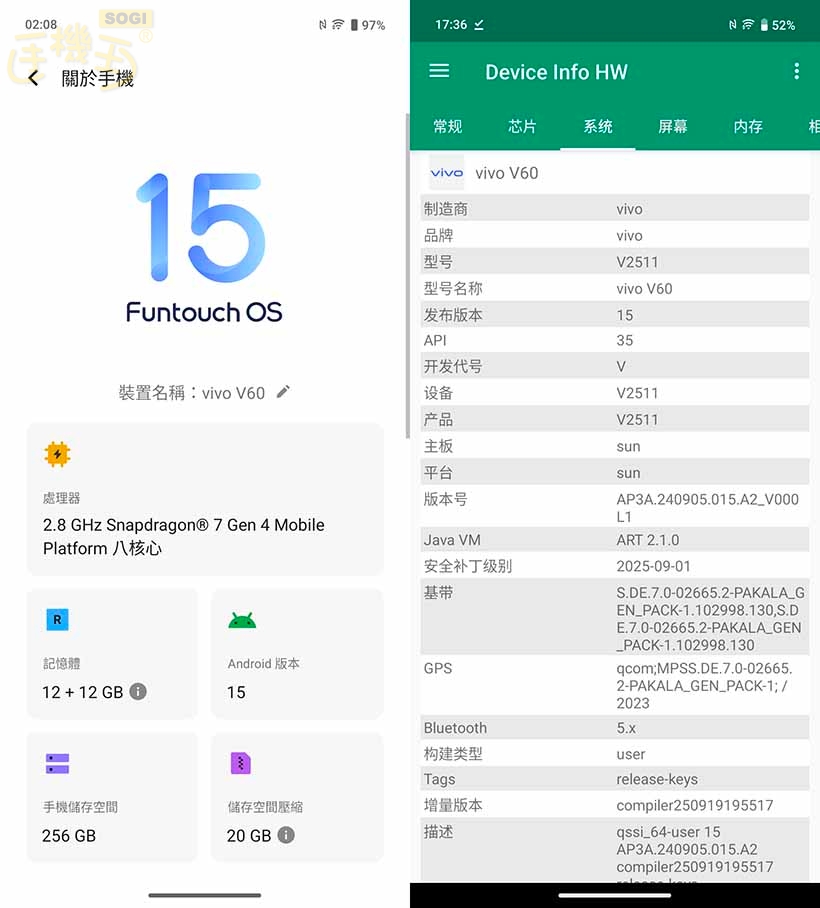Tap the back arrow on 關於手機
The width and height of the screenshot is (820, 908).
tap(33, 77)
